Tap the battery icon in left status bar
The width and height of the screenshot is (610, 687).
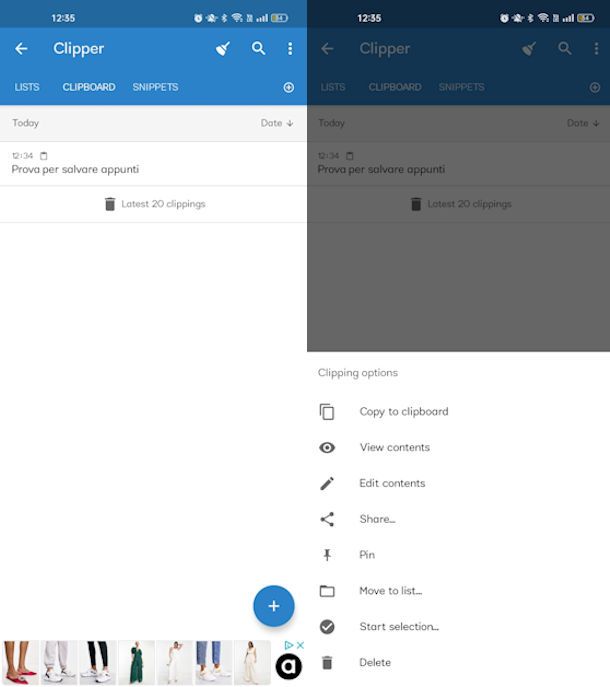pyautogui.click(x=279, y=18)
